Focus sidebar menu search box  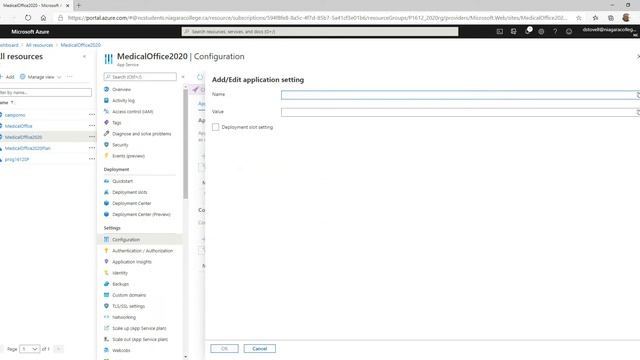click(x=140, y=77)
